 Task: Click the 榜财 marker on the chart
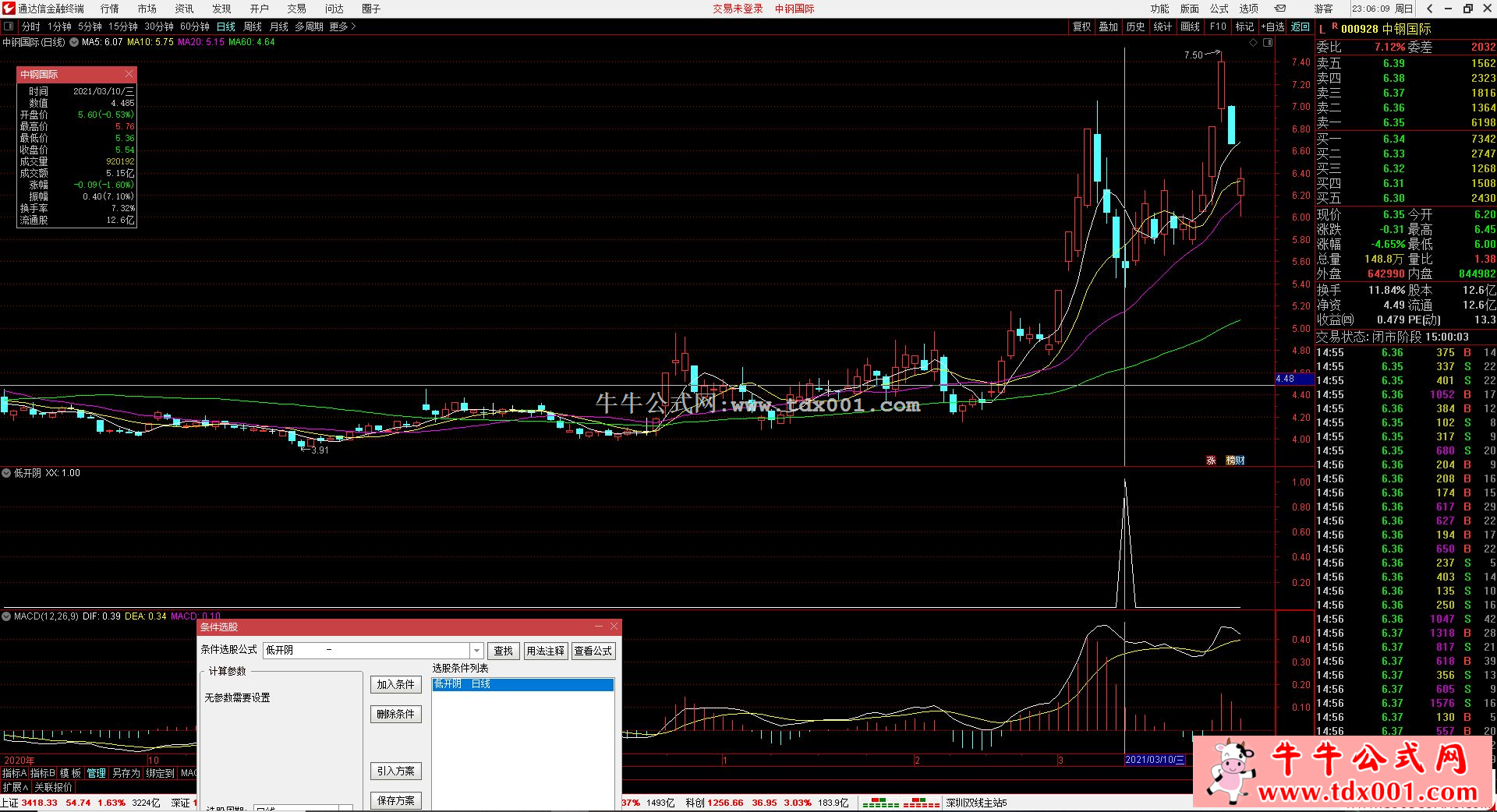click(x=1236, y=461)
